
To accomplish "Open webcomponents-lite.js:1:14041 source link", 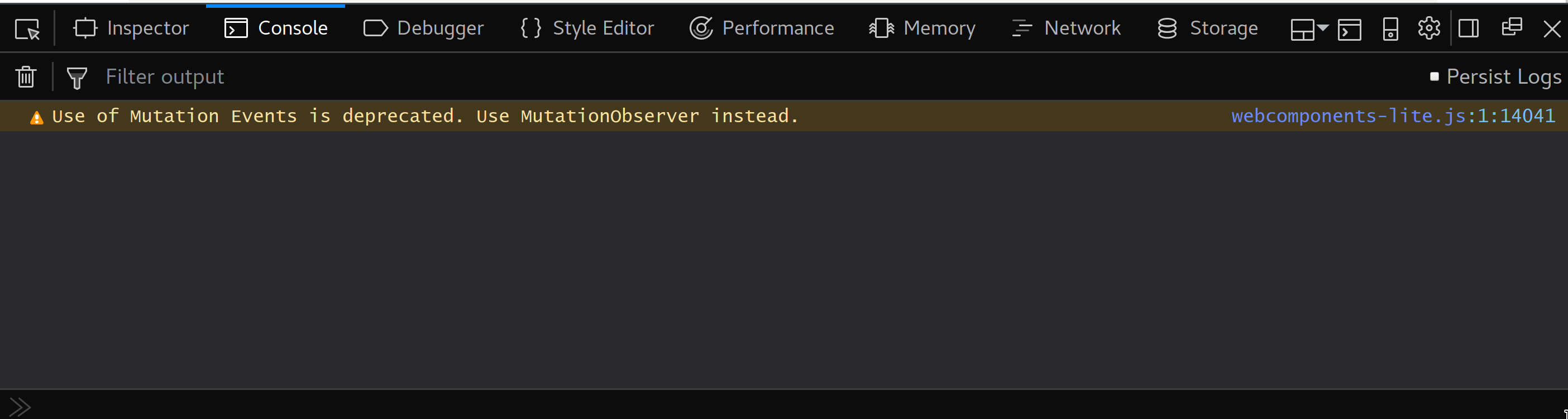I will point(1394,115).
